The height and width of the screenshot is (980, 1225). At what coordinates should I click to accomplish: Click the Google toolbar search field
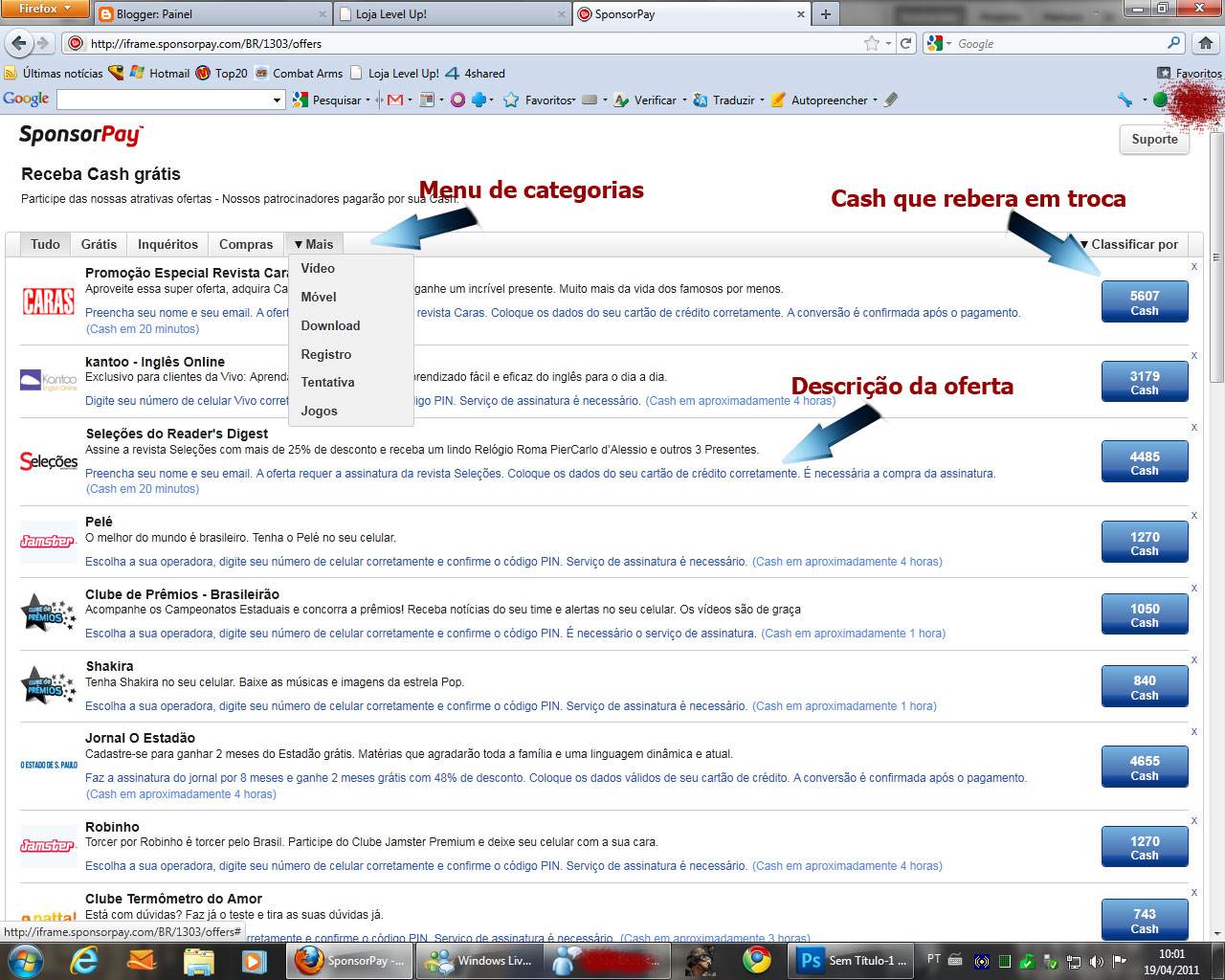click(x=165, y=100)
